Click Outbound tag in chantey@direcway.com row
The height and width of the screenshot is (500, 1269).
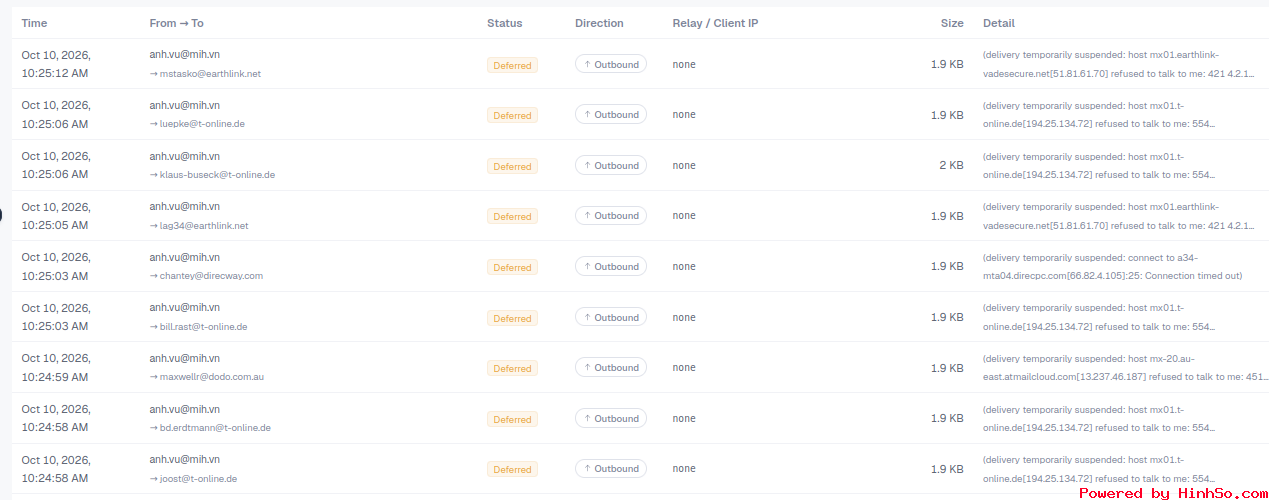(x=611, y=266)
